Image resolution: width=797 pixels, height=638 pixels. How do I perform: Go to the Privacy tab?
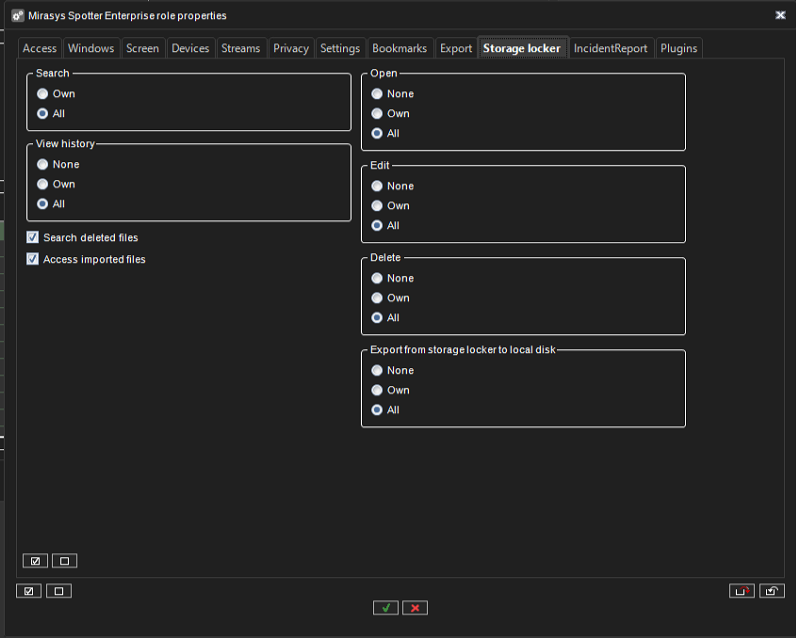pos(291,48)
